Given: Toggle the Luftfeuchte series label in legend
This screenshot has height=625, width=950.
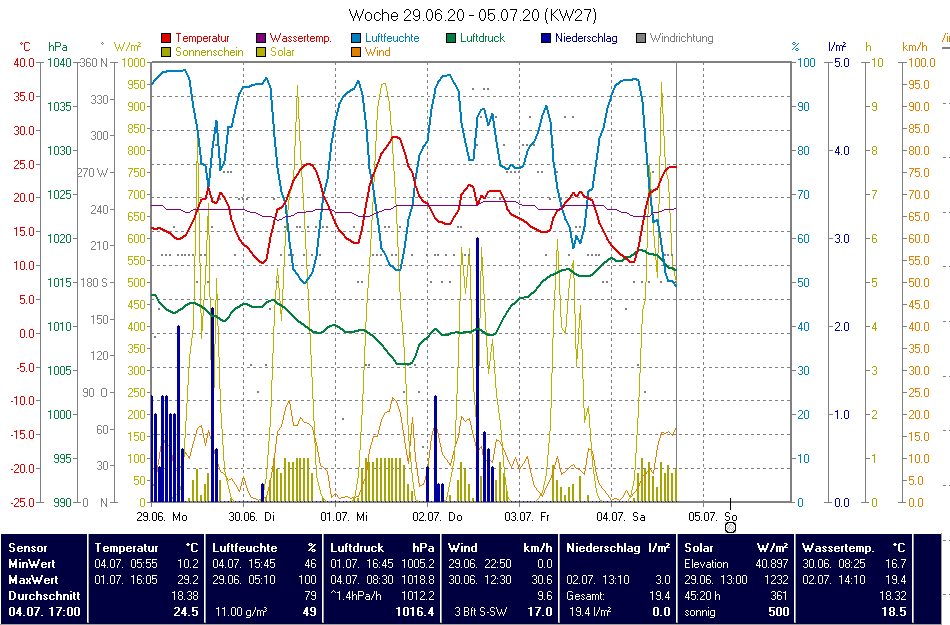Looking at the screenshot, I should pos(392,39).
